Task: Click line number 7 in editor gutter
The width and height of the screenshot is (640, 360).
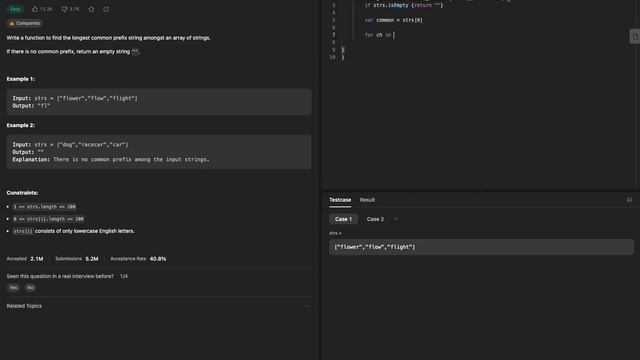Action: (x=333, y=35)
